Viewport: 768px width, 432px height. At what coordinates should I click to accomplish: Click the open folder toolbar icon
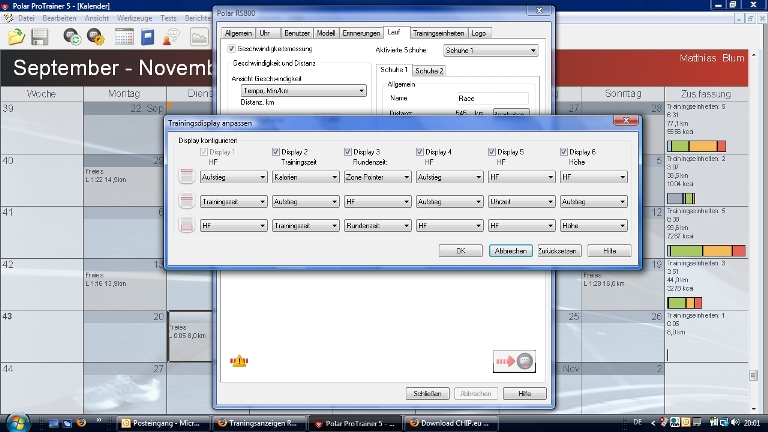click(x=16, y=37)
